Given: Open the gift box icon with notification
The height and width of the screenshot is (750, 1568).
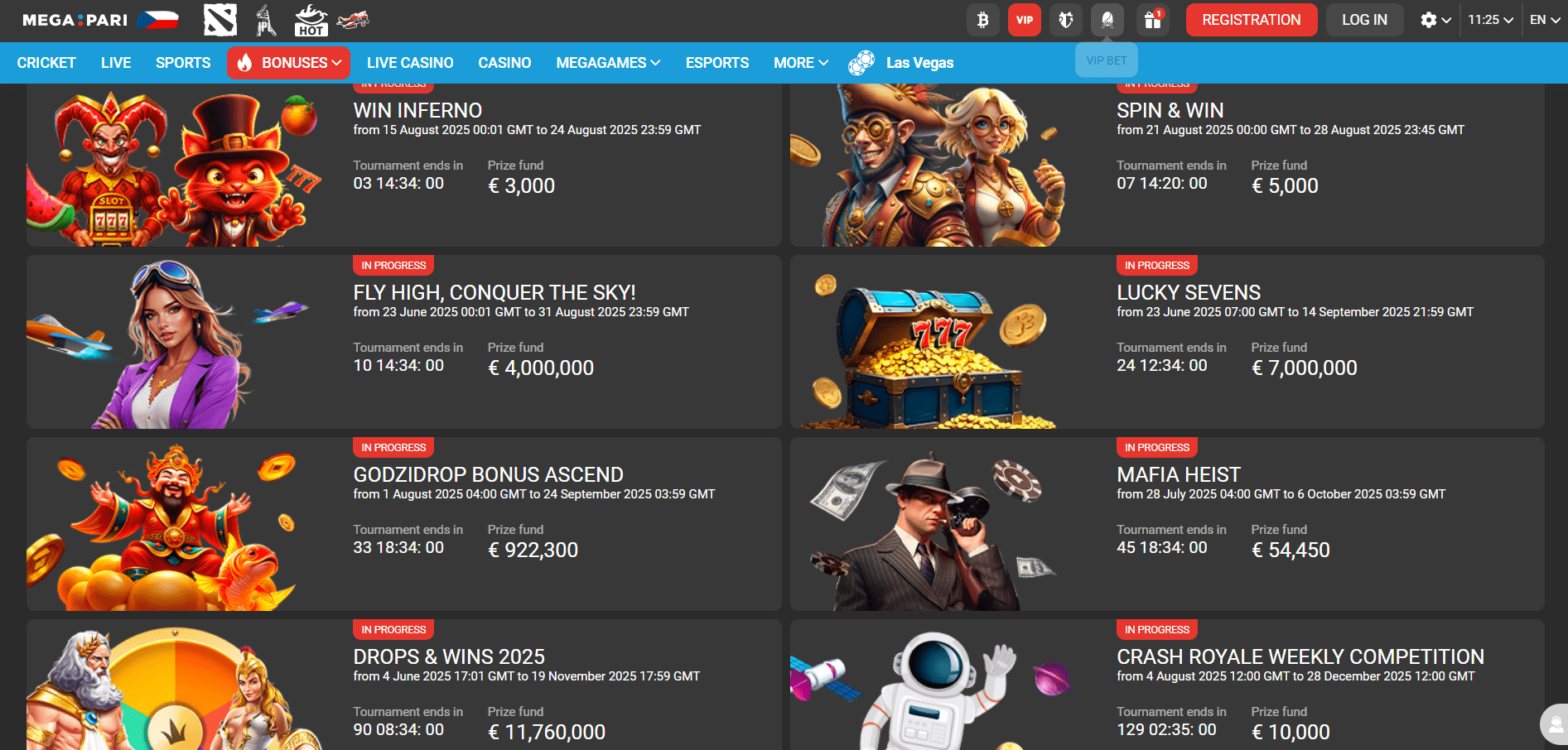Looking at the screenshot, I should (x=1152, y=20).
